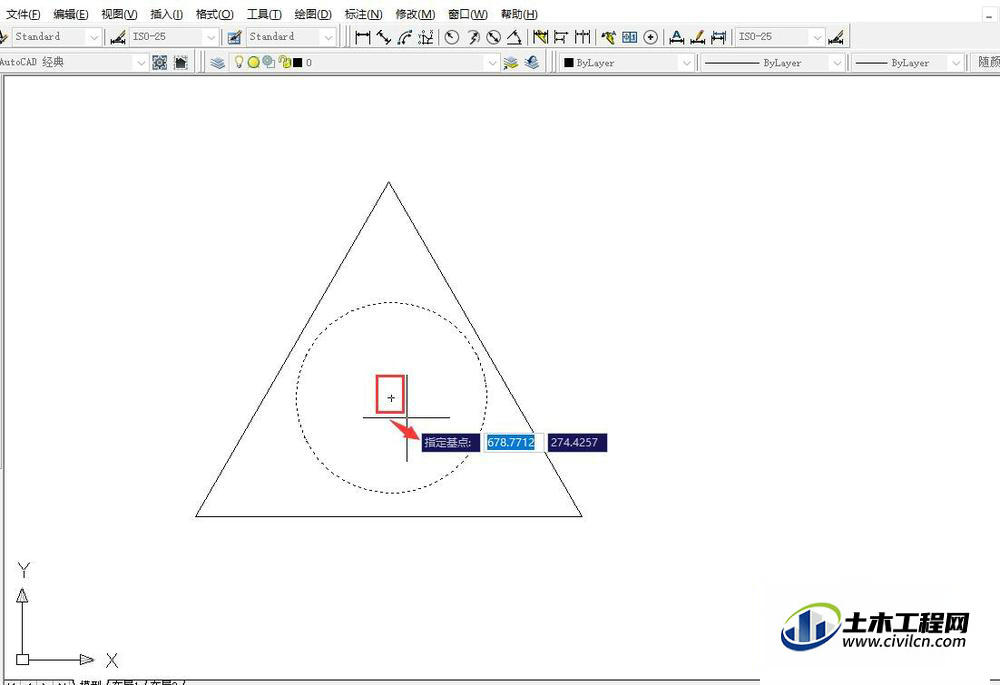The height and width of the screenshot is (685, 1000).
Task: Click the text style icon at far left
Action: coord(3,37)
